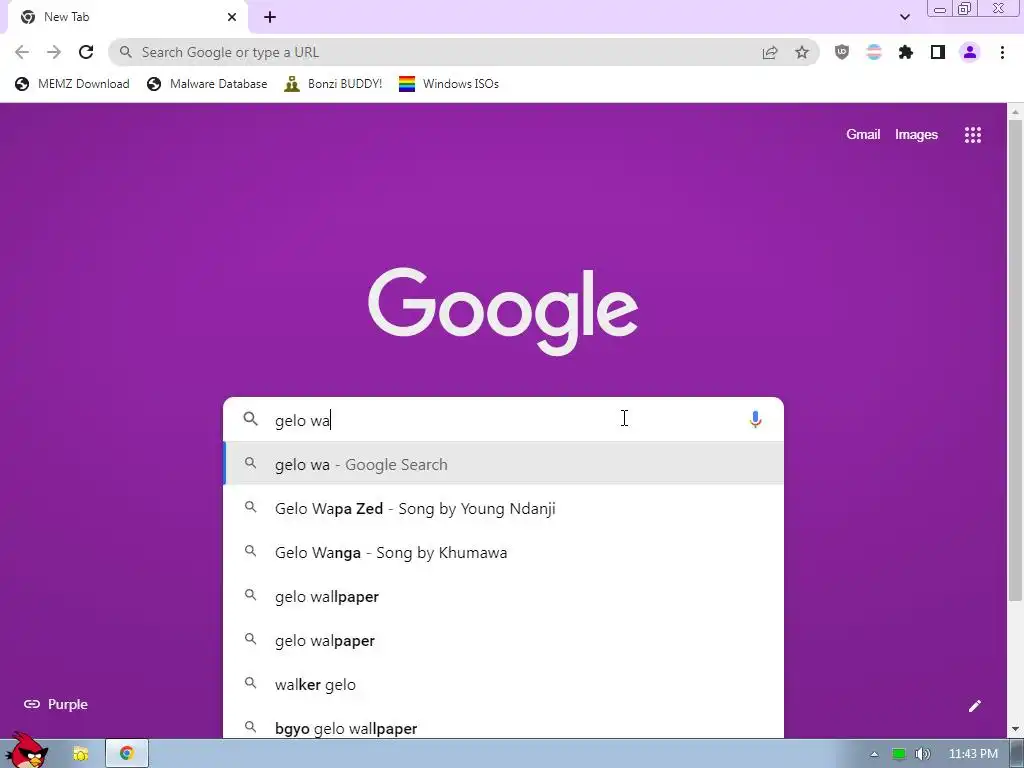1024x768 pixels.
Task: Open the Gmail link
Action: pyautogui.click(x=863, y=135)
